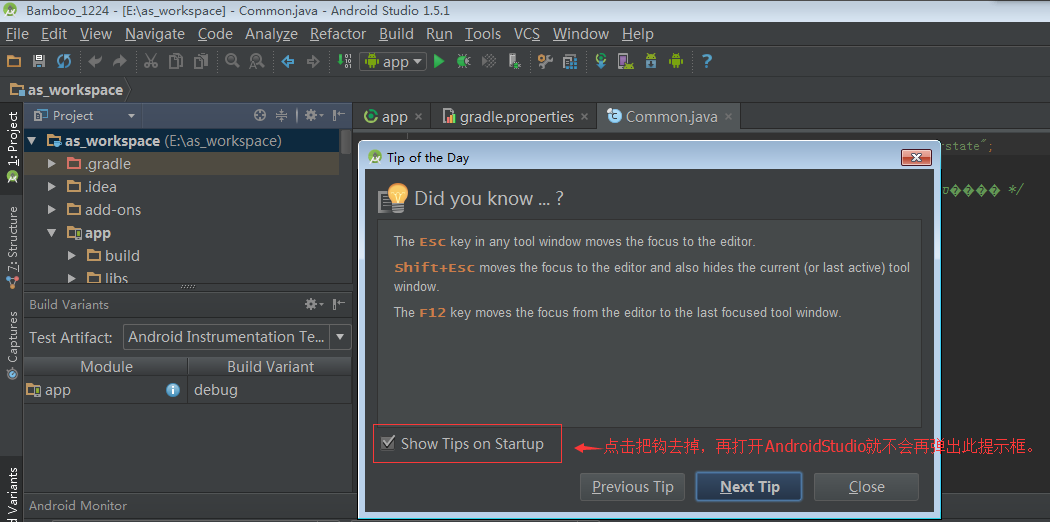
Task: Hide the Project panel with hide icon
Action: [340, 115]
